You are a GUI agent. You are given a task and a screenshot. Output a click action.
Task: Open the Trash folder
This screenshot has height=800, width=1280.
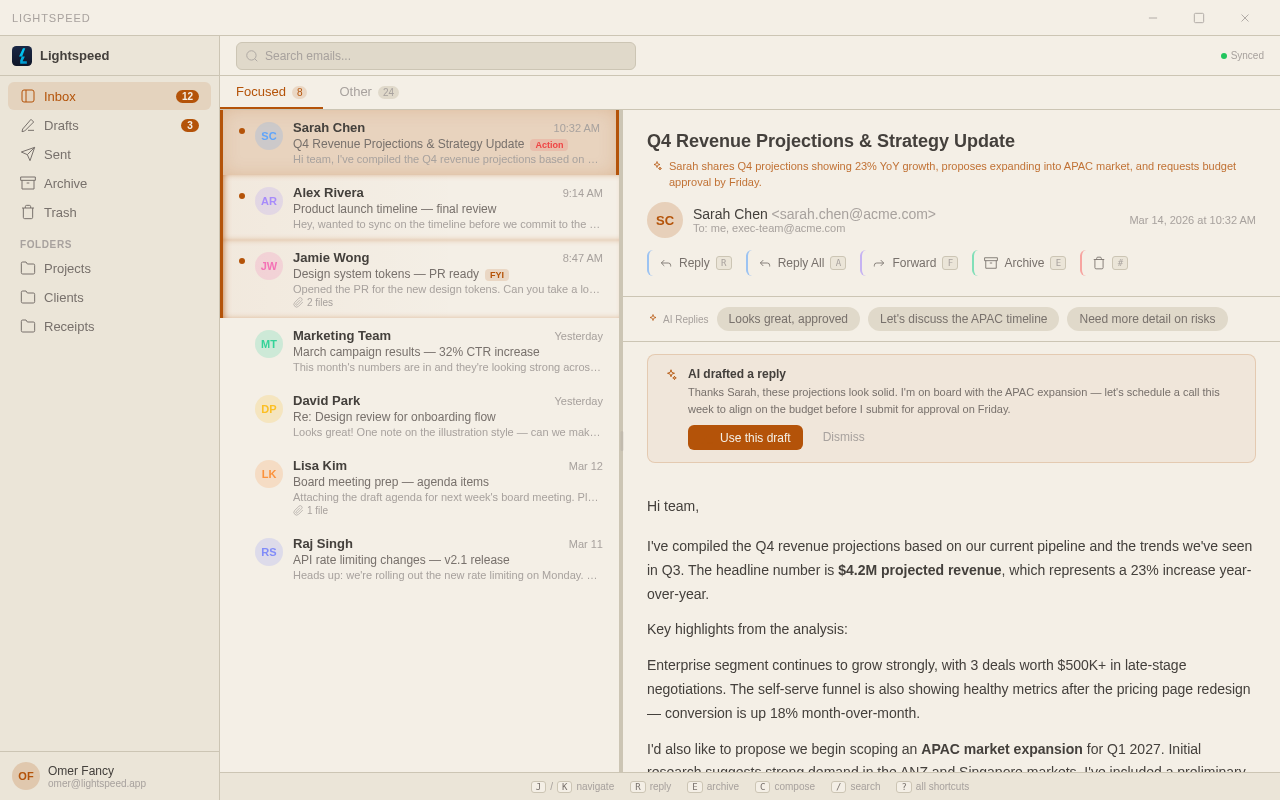coord(60,212)
